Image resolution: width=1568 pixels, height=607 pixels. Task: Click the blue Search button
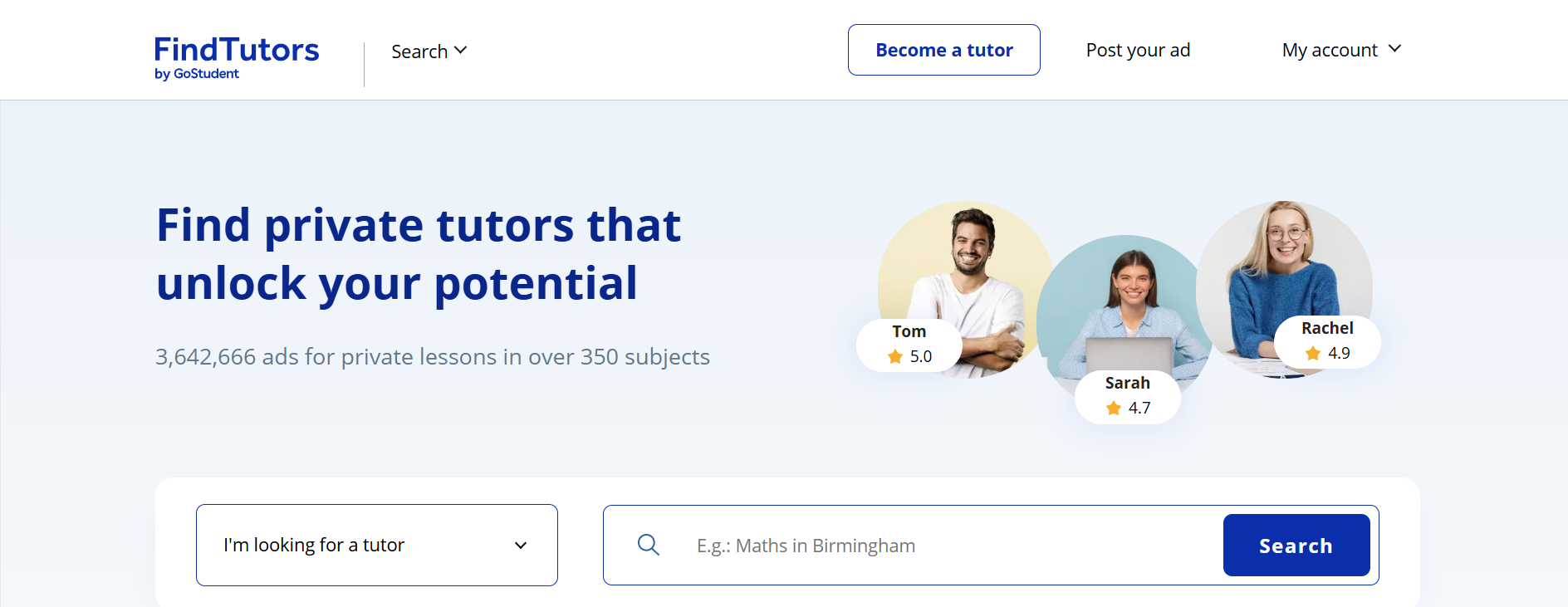click(1296, 546)
